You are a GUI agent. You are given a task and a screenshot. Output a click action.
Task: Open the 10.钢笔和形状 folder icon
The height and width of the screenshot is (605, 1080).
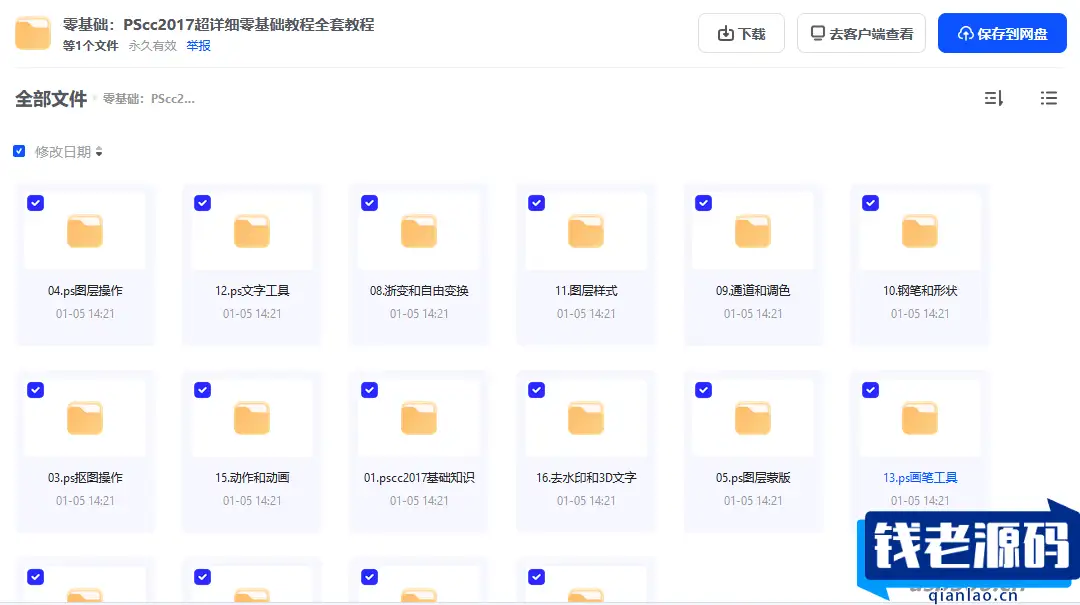(920, 231)
